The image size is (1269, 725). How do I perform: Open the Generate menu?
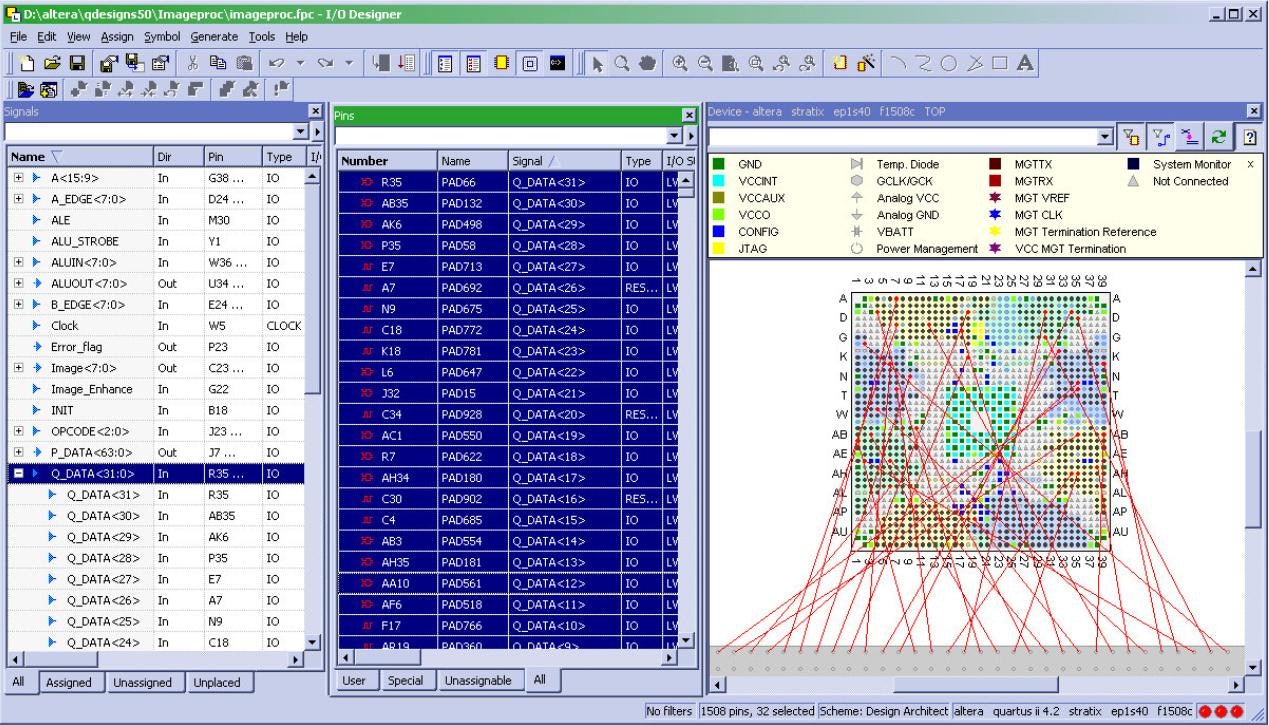click(214, 36)
